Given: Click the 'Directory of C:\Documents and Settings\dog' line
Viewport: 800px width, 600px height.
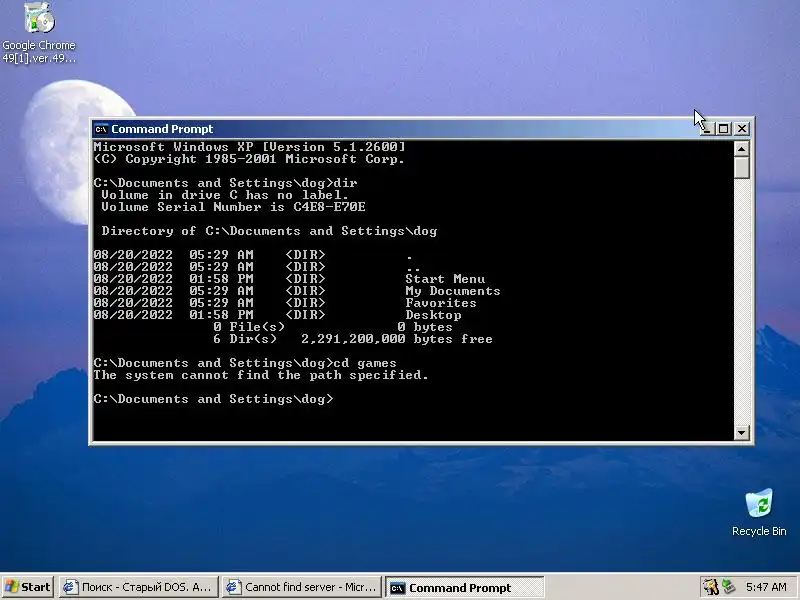Looking at the screenshot, I should (269, 231).
